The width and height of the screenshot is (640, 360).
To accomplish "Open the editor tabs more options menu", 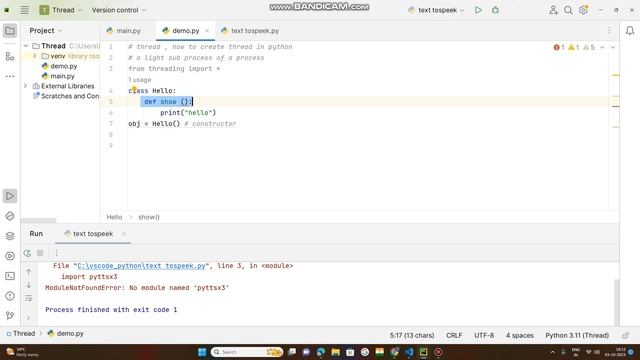I will [x=609, y=31].
